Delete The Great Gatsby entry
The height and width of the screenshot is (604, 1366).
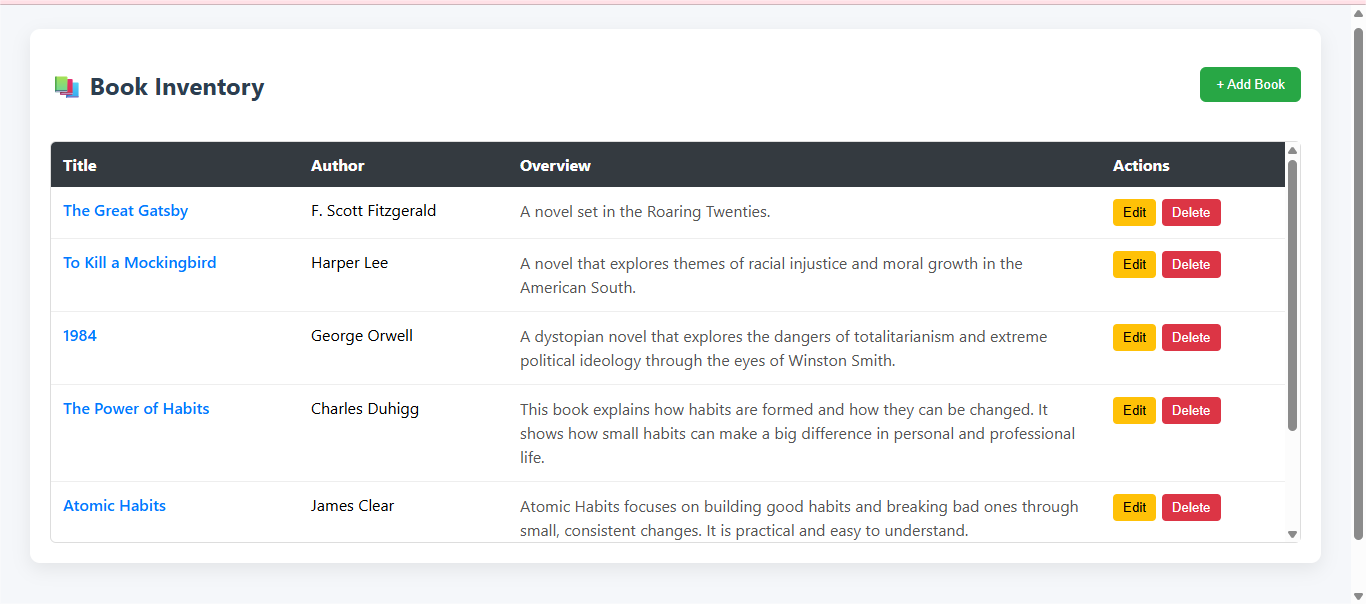pyautogui.click(x=1190, y=212)
